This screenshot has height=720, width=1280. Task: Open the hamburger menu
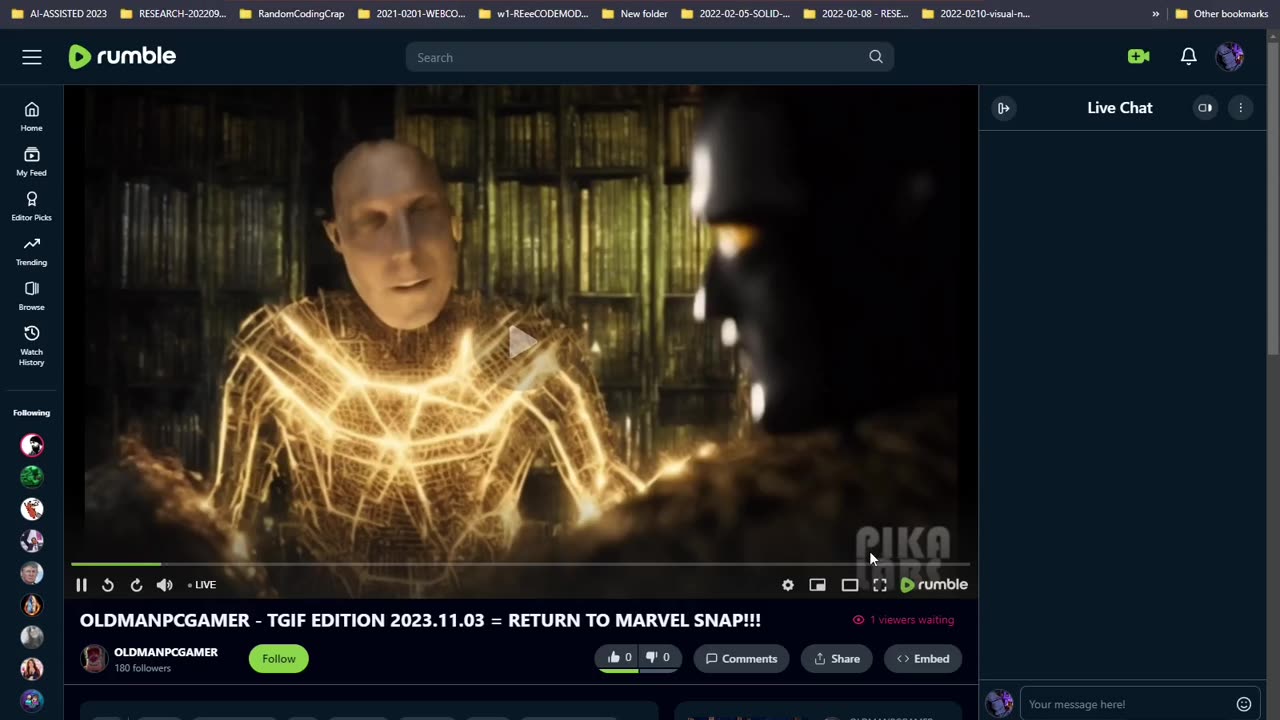pos(32,57)
